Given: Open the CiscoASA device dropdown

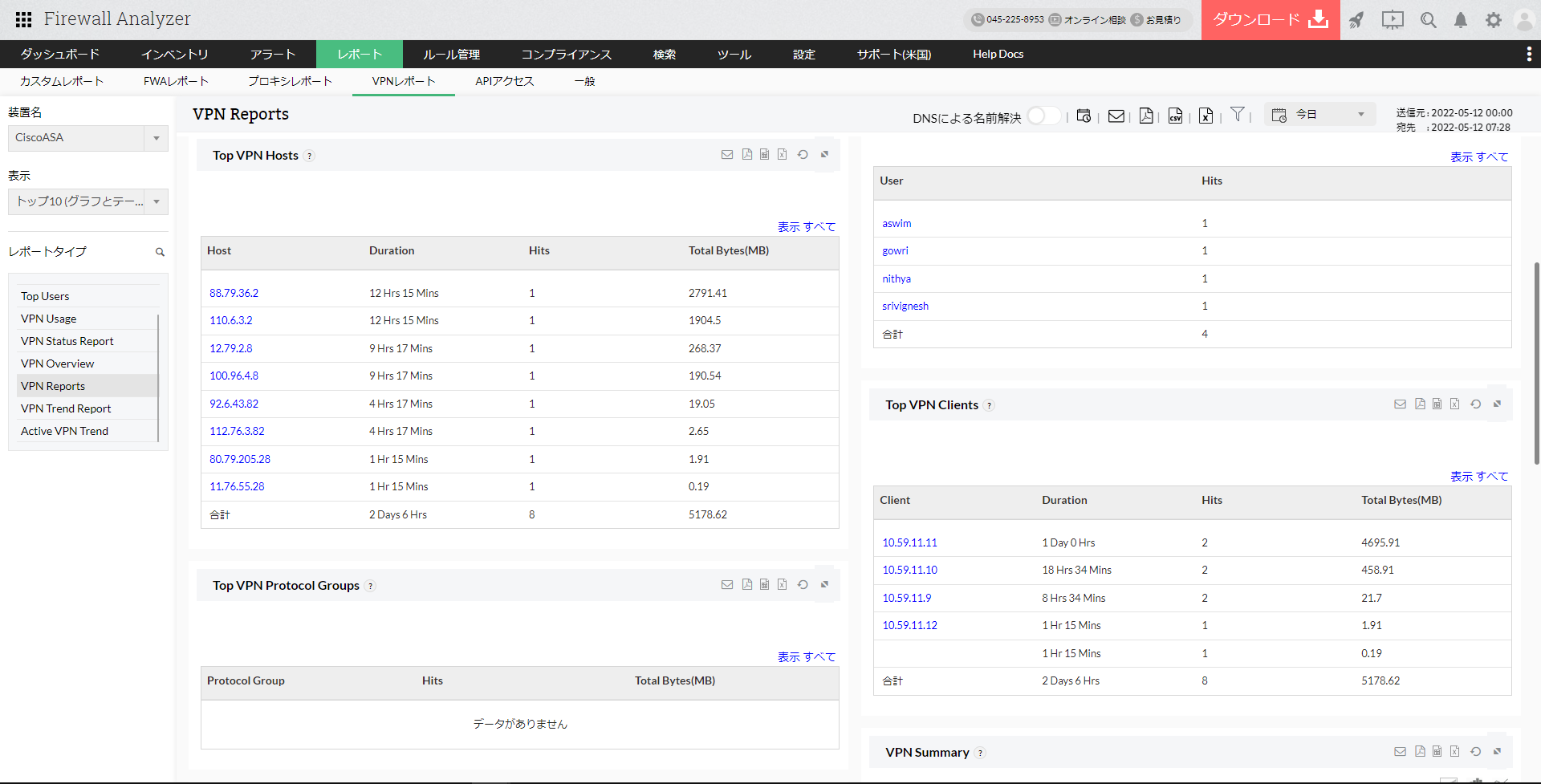Looking at the screenshot, I should click(157, 138).
